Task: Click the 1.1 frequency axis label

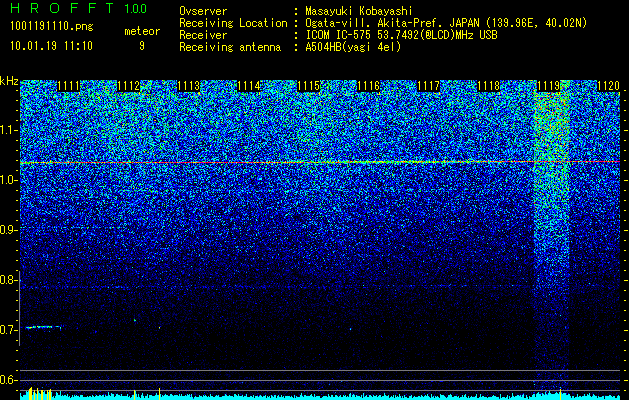Action: [x=8, y=131]
